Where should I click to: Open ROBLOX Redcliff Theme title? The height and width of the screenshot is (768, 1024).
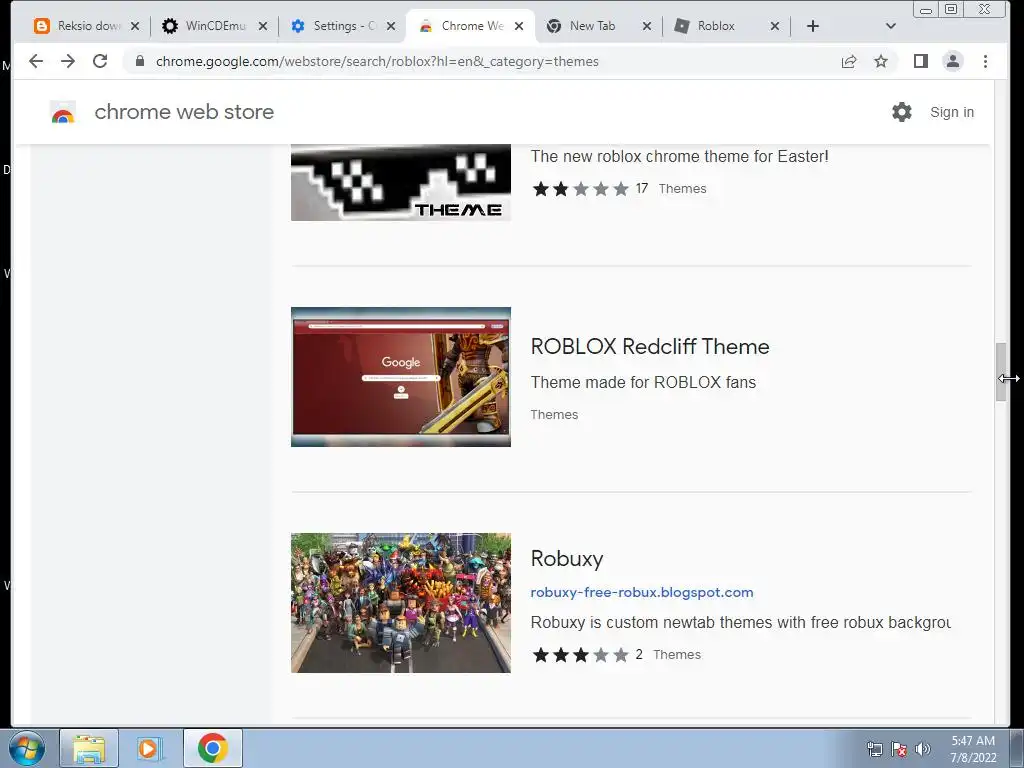pyautogui.click(x=650, y=346)
